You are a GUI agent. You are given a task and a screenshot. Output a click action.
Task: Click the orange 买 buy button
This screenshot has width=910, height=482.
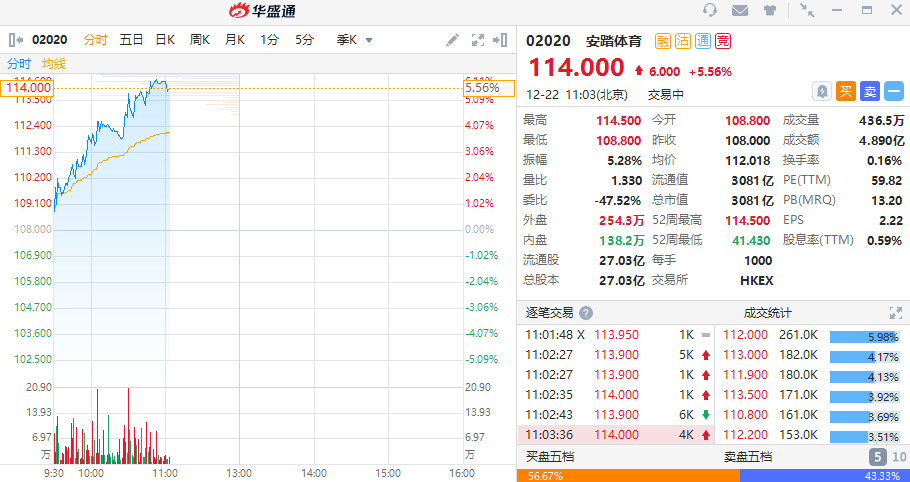pyautogui.click(x=846, y=92)
